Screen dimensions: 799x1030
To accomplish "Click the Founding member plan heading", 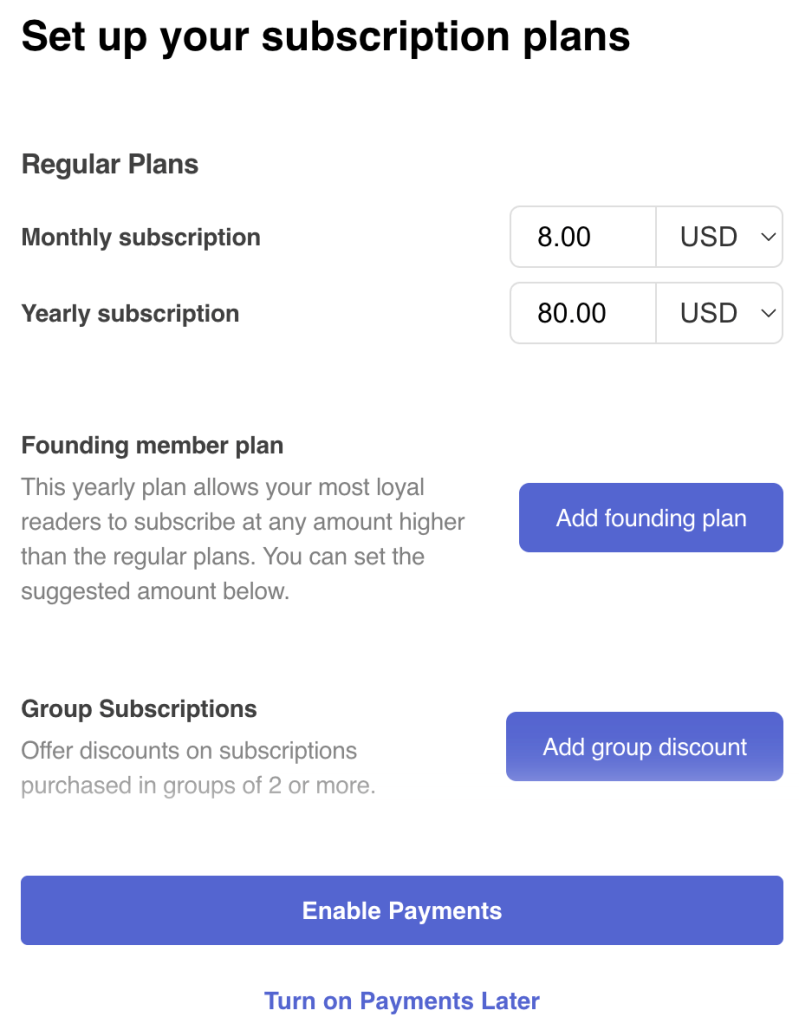I will click(152, 445).
